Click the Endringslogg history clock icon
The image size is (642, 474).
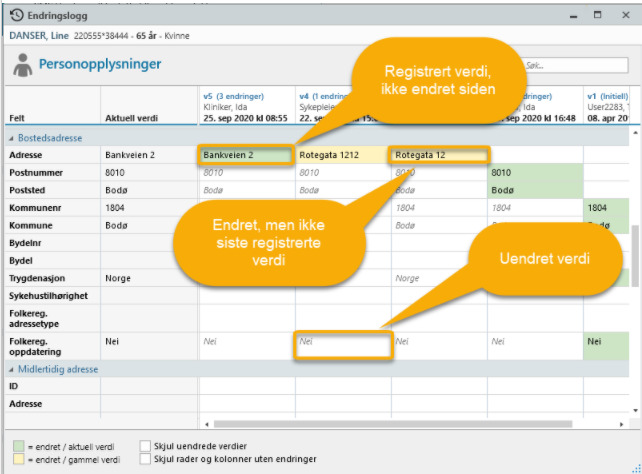[16, 15]
